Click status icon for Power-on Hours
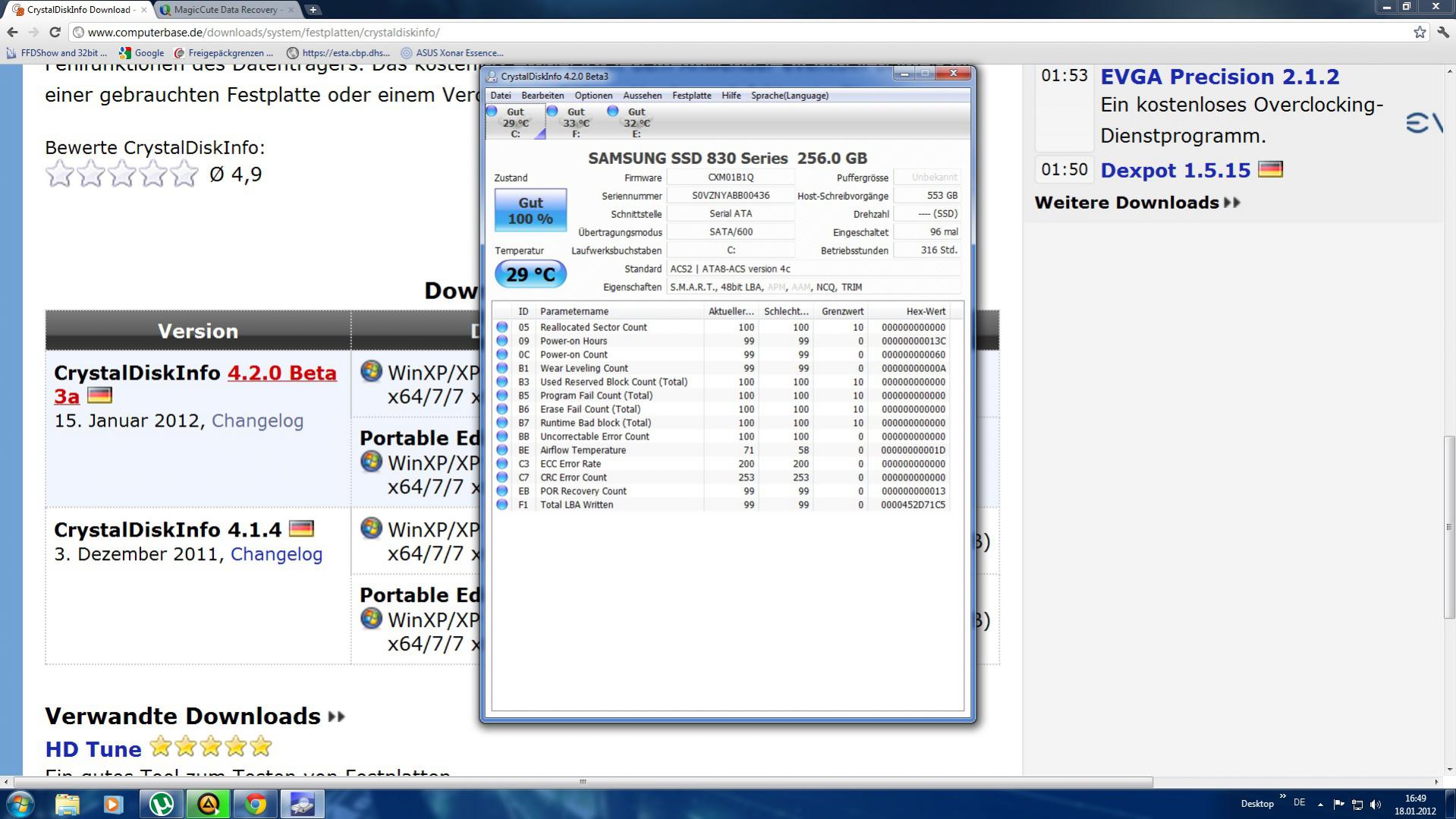The height and width of the screenshot is (819, 1456). pos(502,341)
